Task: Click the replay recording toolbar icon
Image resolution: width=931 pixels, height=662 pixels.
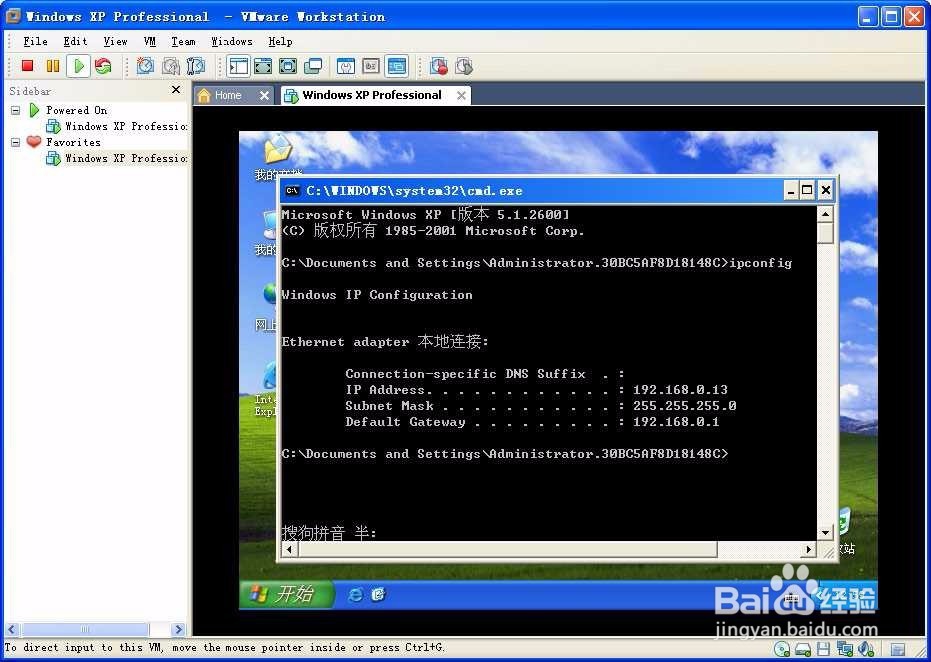Action: pos(464,66)
